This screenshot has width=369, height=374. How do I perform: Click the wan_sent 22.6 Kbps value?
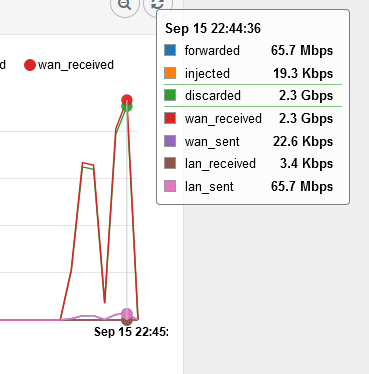click(x=303, y=141)
